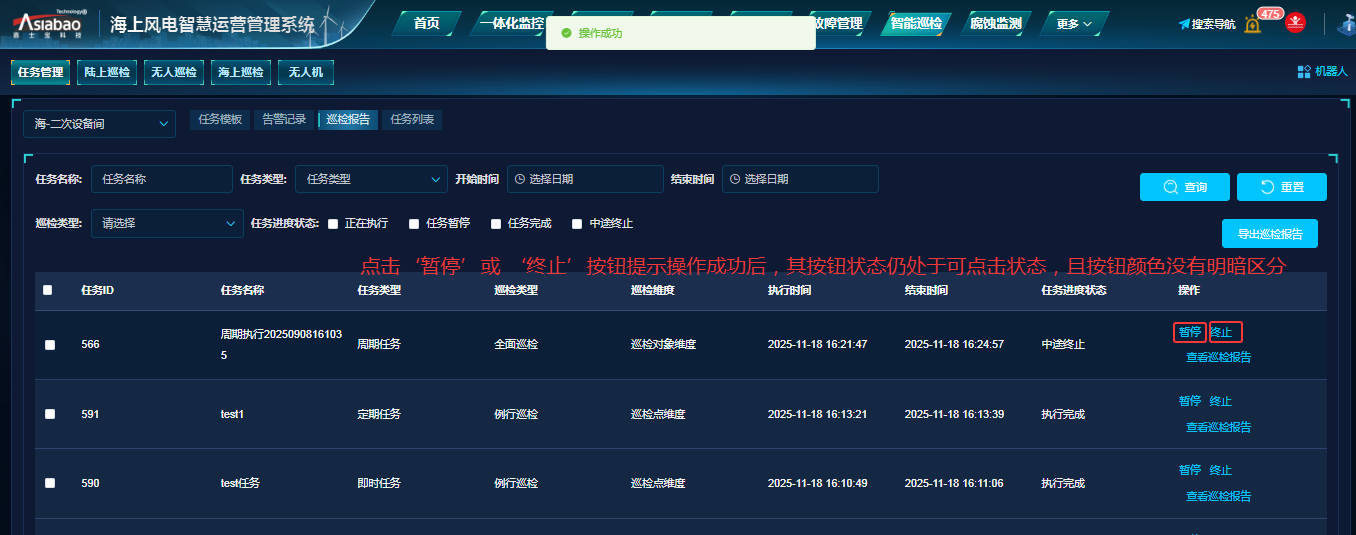This screenshot has height=535, width=1356.
Task: Open the 智能巡检 top menu
Action: point(915,23)
